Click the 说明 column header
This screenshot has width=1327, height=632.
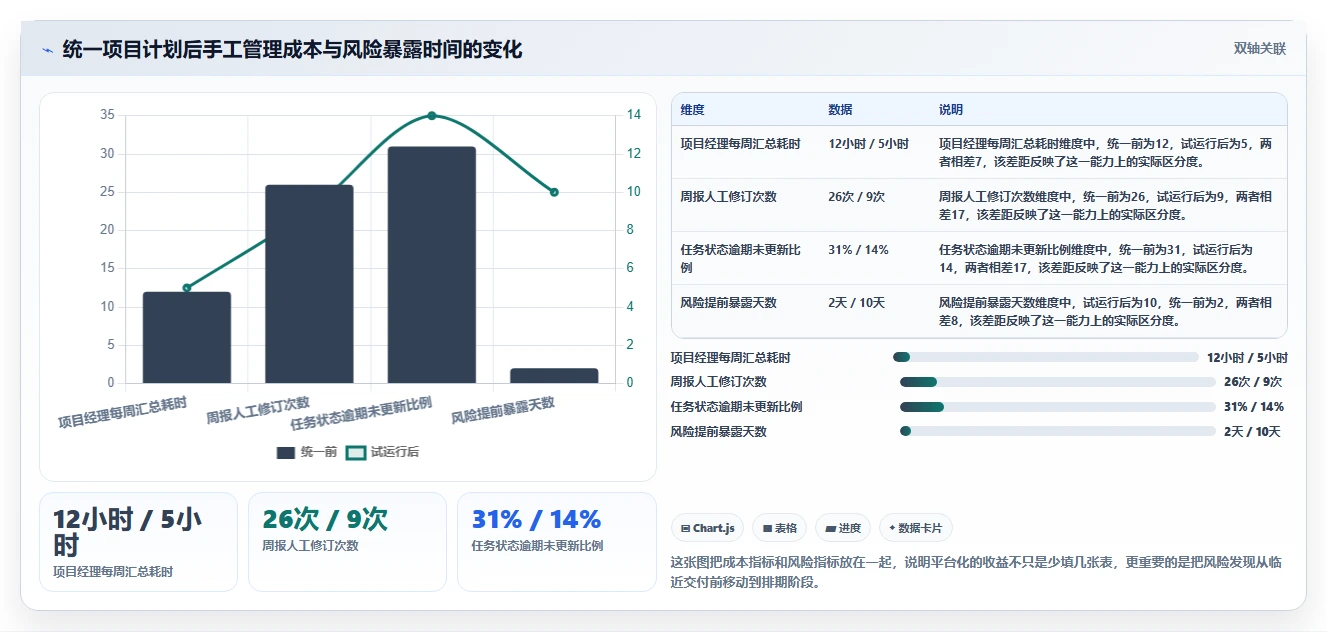coord(950,109)
